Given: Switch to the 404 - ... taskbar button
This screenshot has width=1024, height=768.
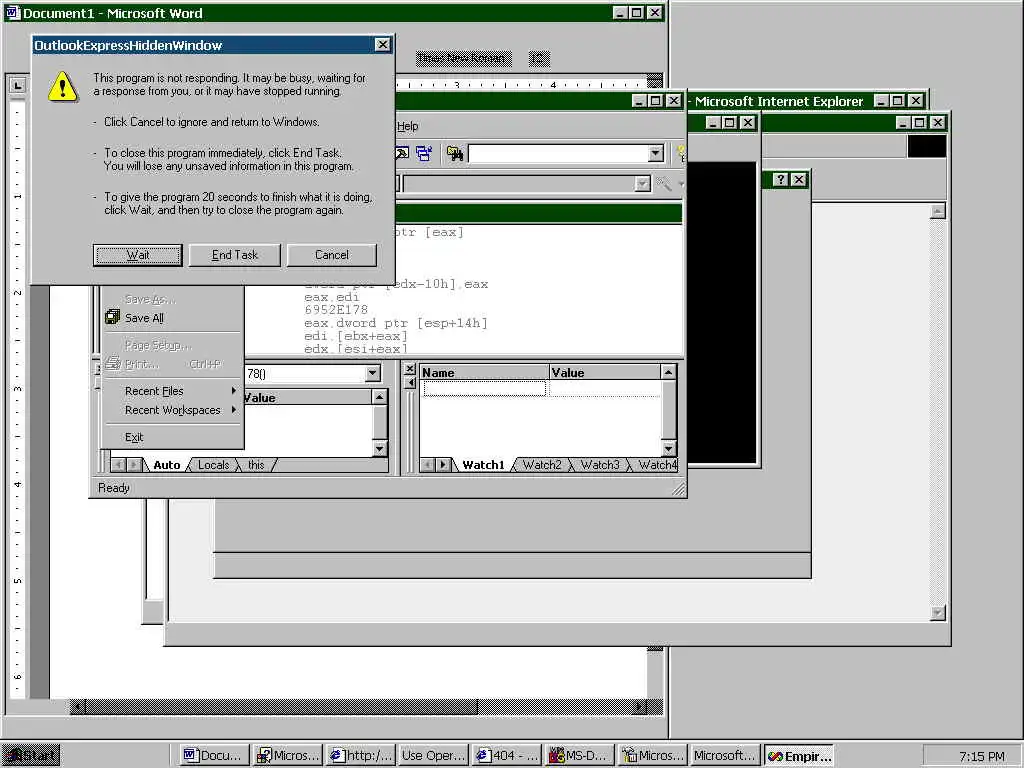Looking at the screenshot, I should point(507,756).
